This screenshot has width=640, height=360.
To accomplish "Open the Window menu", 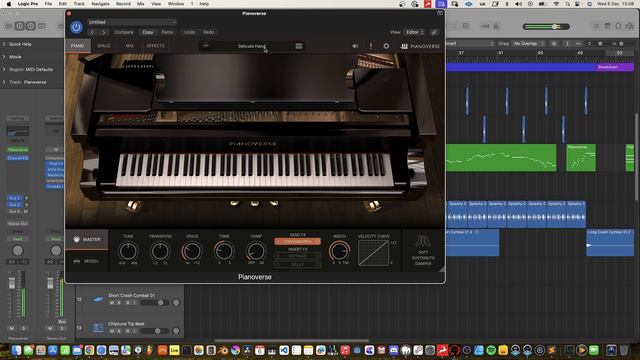I will pyautogui.click(x=176, y=4).
